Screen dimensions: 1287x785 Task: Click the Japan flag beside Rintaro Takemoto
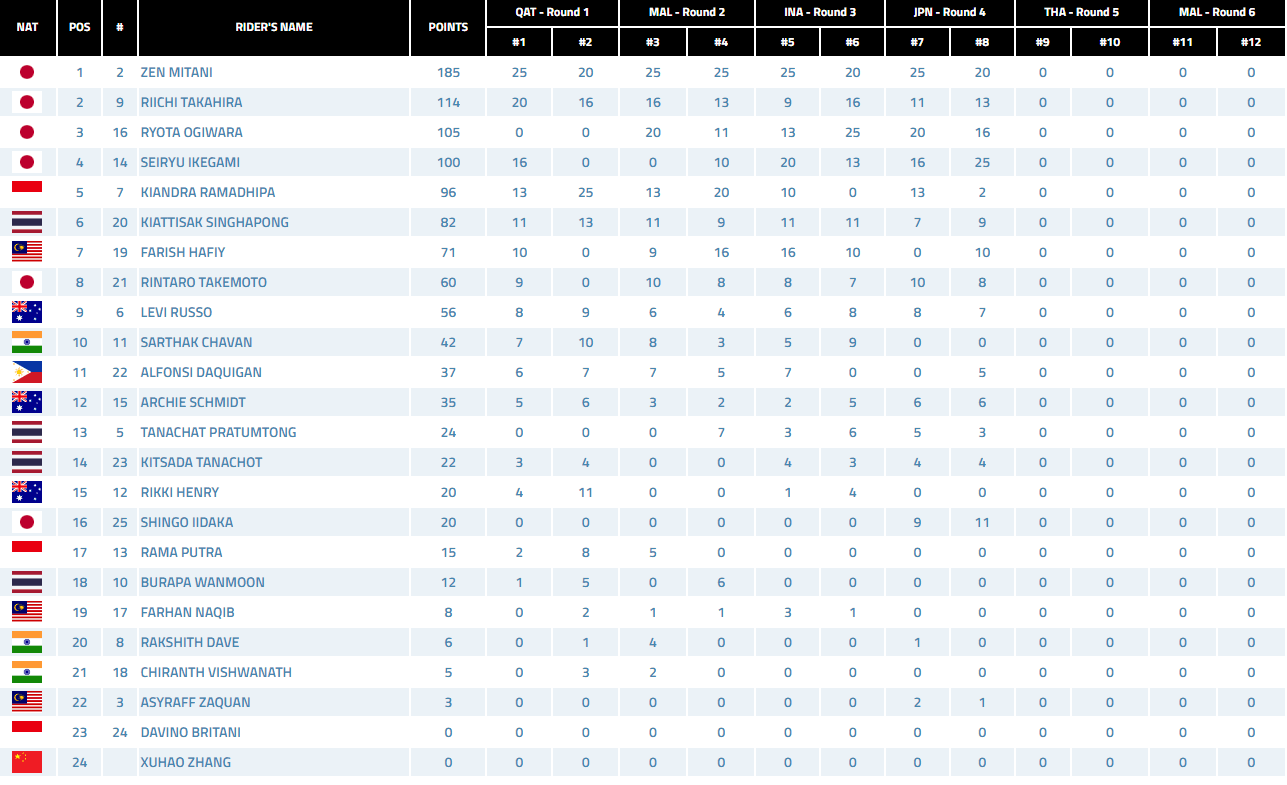pyautogui.click(x=27, y=282)
